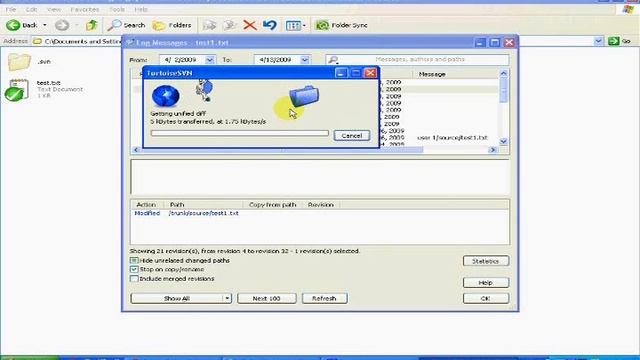640x360 pixels.
Task: Open the Back button history dropdown arrow
Action: tap(44, 25)
